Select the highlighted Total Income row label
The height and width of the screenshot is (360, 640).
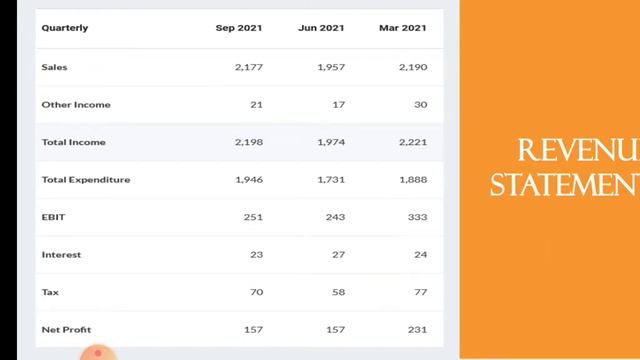[73, 142]
